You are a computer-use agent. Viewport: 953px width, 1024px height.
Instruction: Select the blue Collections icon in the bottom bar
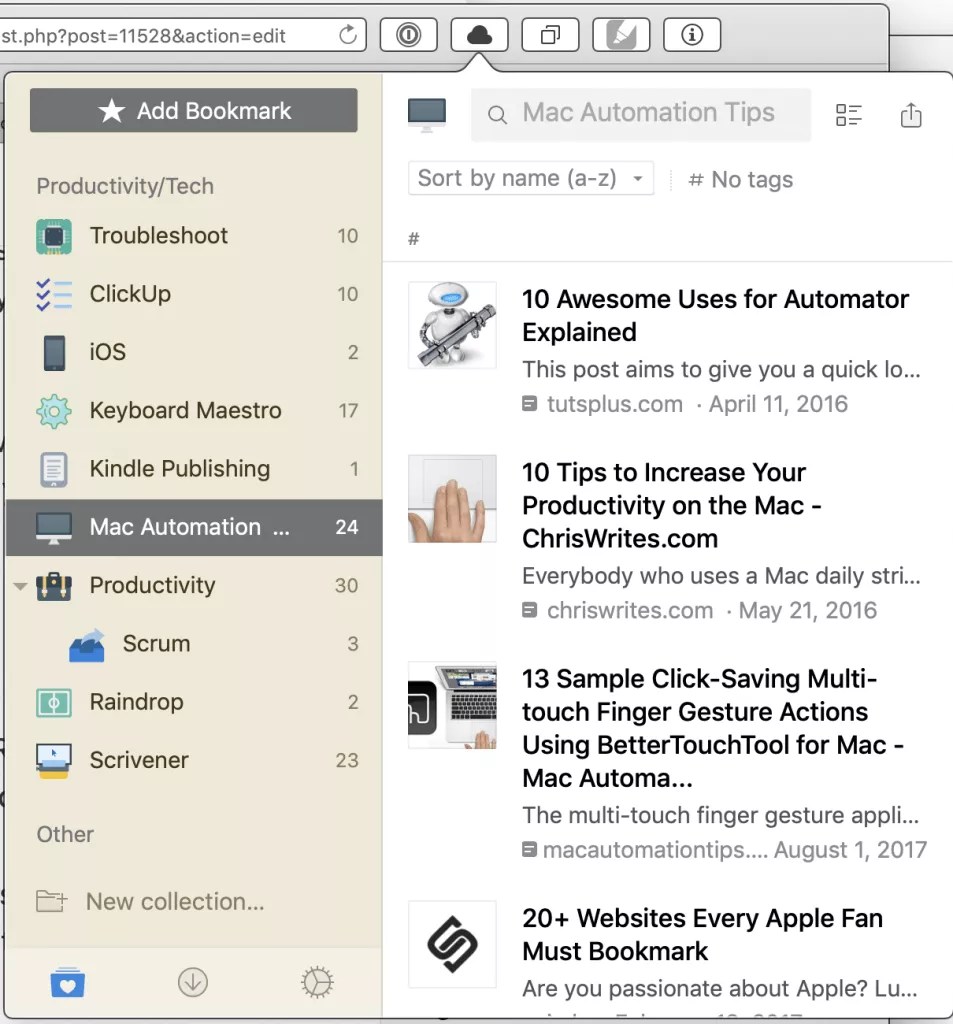point(67,982)
